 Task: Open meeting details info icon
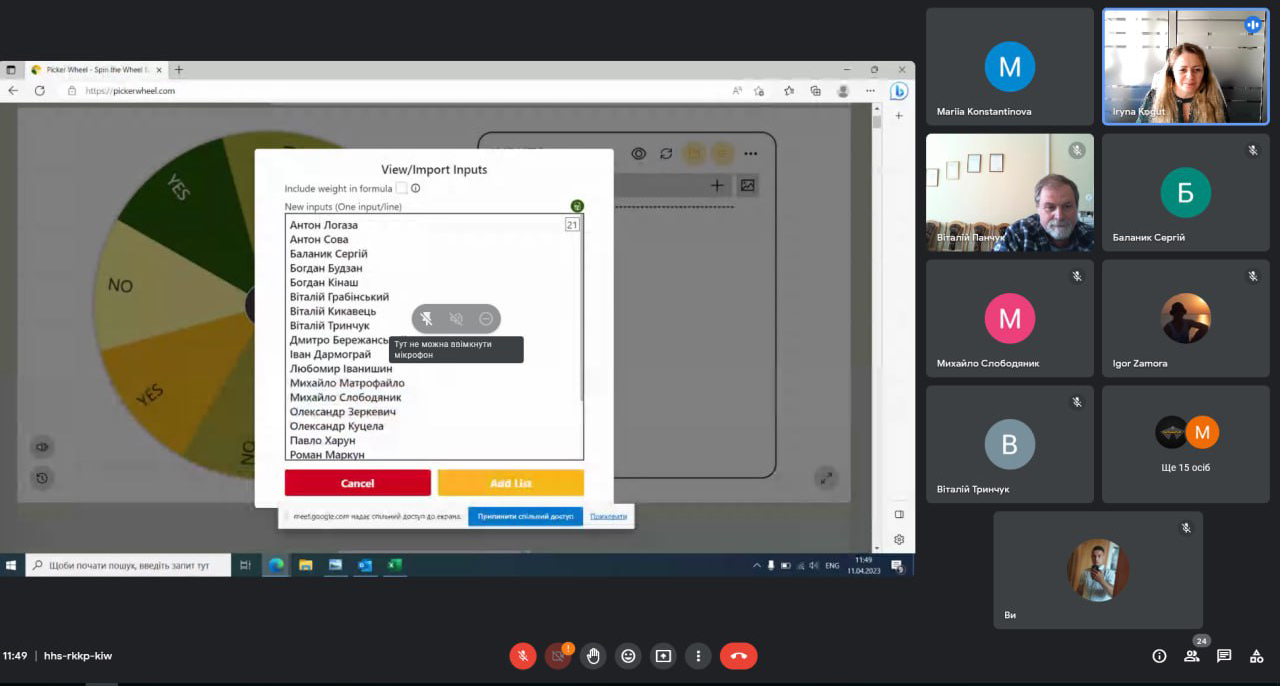(x=1159, y=656)
